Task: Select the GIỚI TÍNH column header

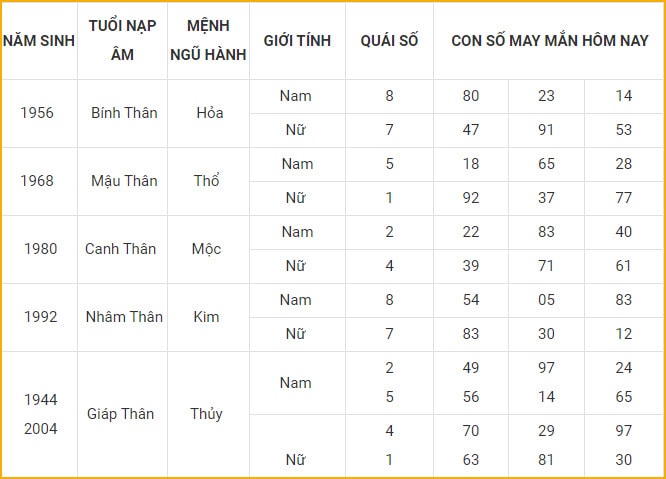Action: pos(297,41)
